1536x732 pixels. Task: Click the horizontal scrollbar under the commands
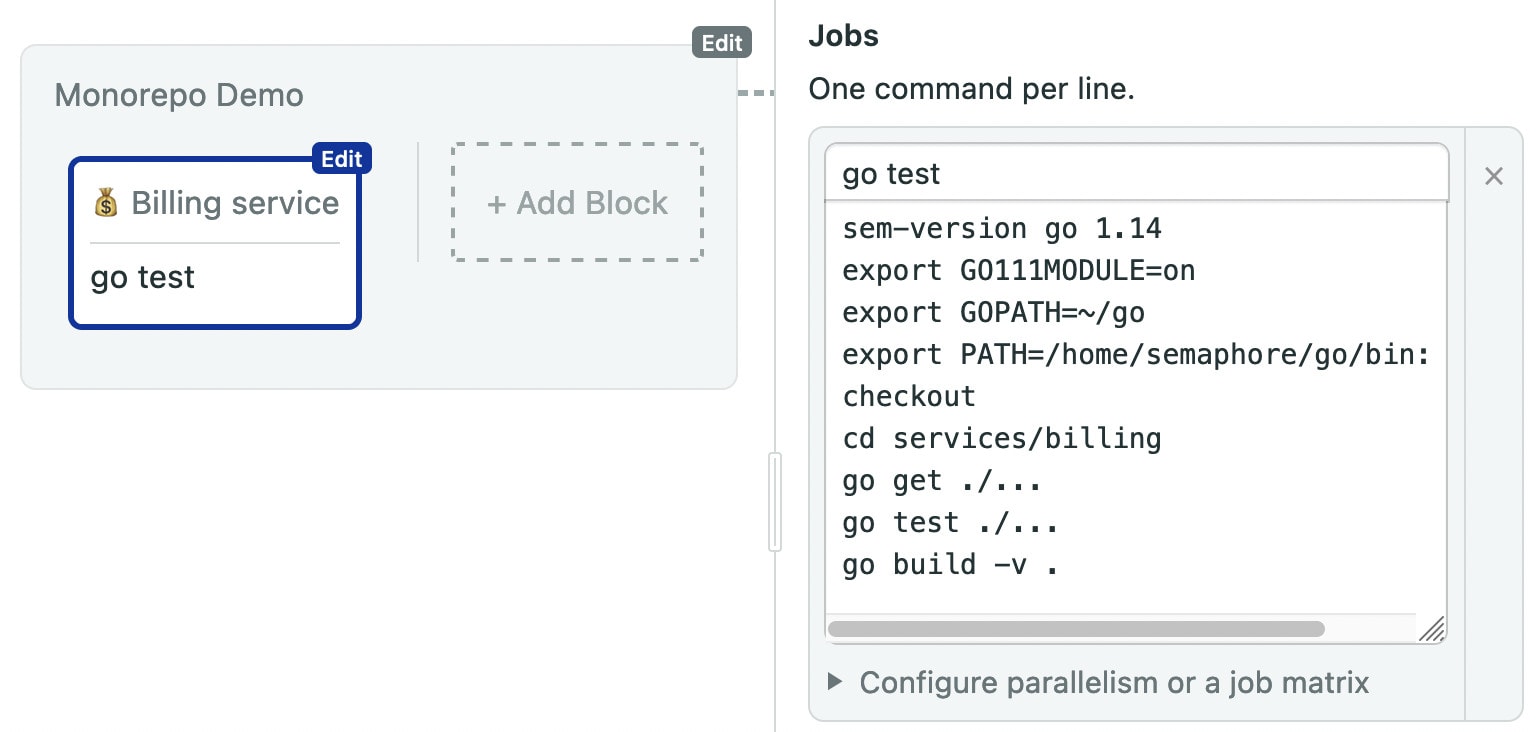point(1075,629)
